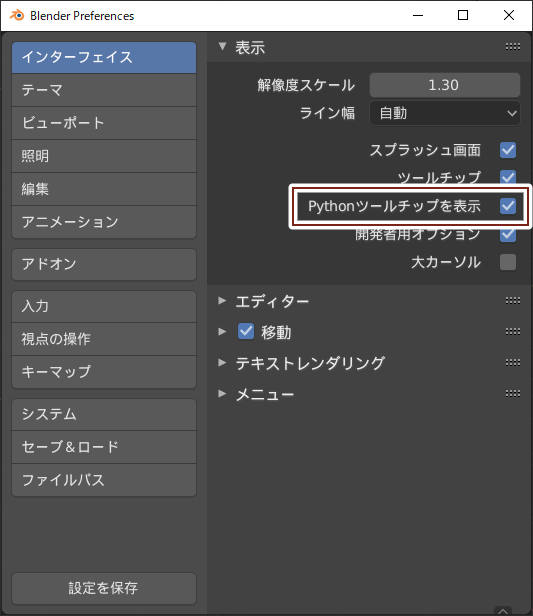Toggle the 開発者用オプション checkbox
This screenshot has width=533, height=616.
pyautogui.click(x=508, y=235)
